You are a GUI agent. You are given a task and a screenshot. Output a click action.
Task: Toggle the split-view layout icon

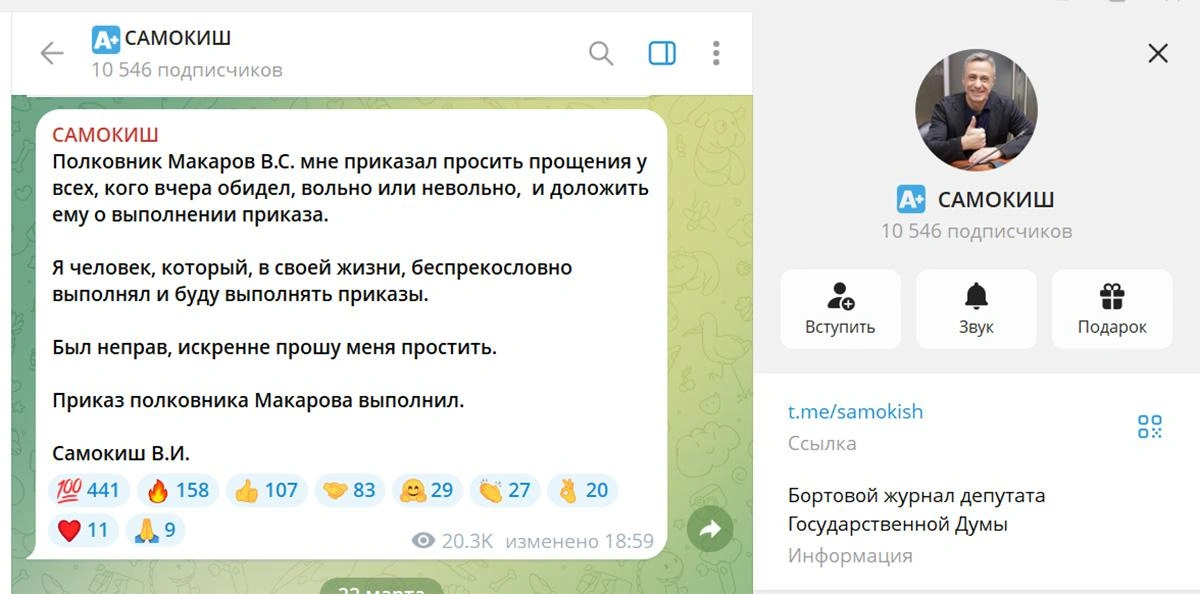[661, 54]
